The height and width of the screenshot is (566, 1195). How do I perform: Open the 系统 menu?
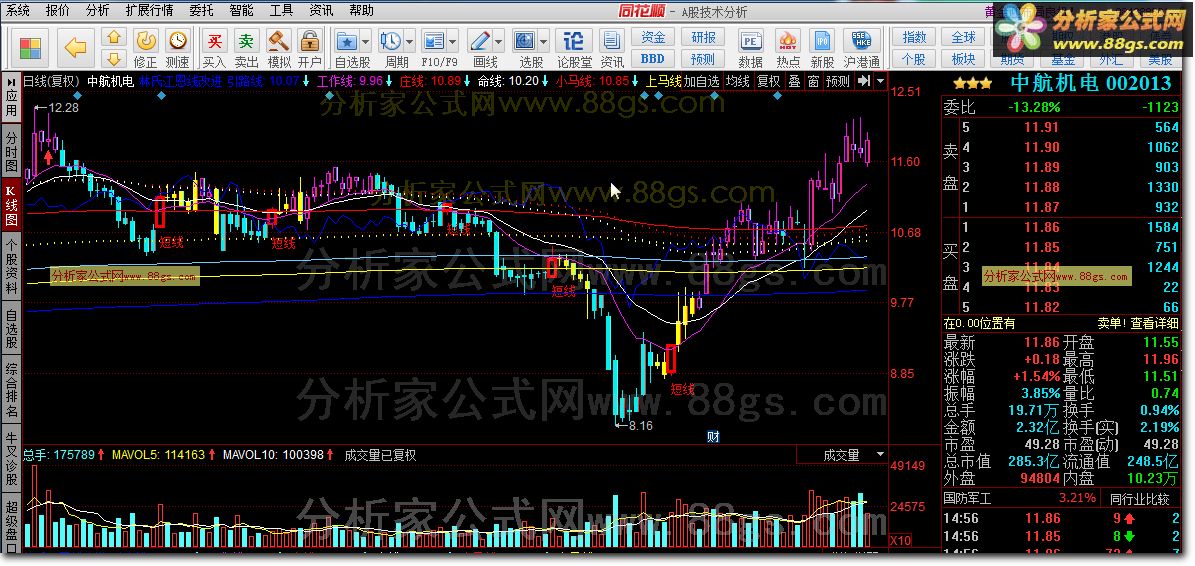[x=18, y=11]
